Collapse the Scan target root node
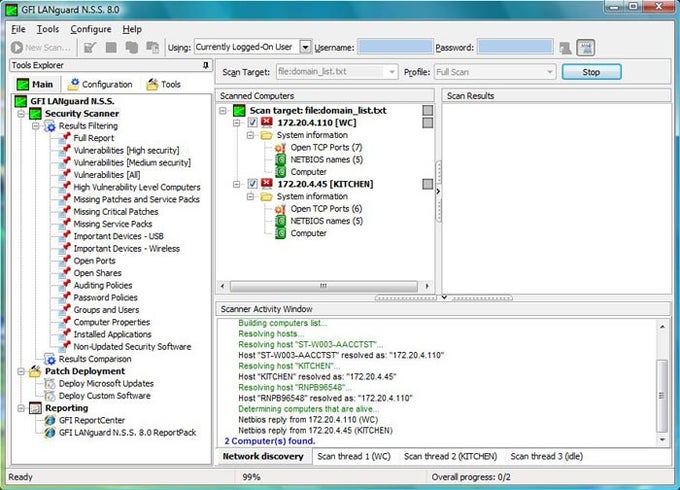This screenshot has height=490, width=680. [x=223, y=111]
